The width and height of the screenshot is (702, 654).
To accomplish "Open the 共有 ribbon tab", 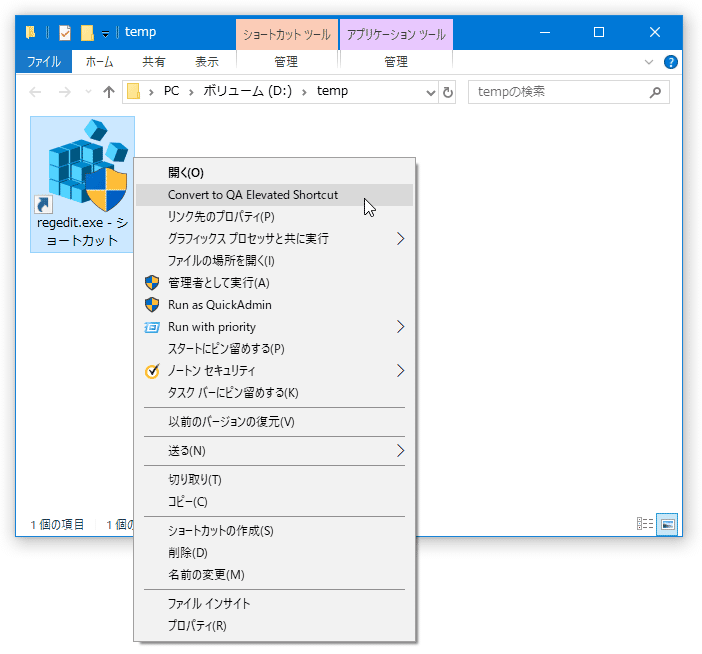I will (x=154, y=62).
